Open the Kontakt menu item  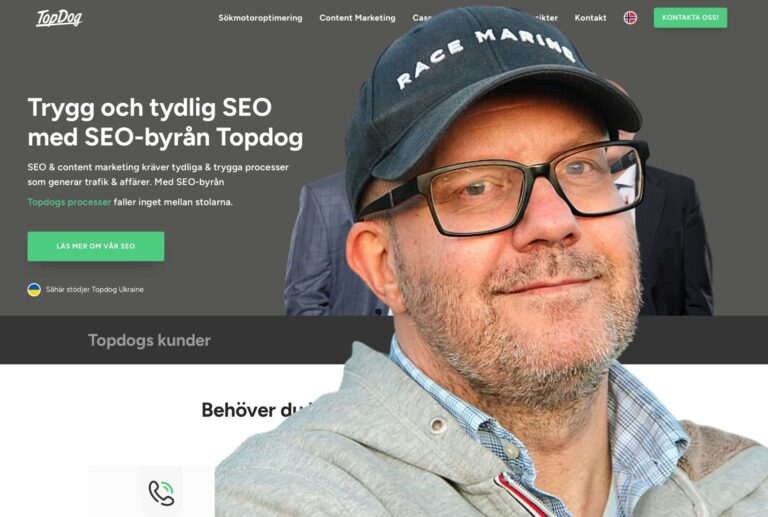[x=590, y=18]
